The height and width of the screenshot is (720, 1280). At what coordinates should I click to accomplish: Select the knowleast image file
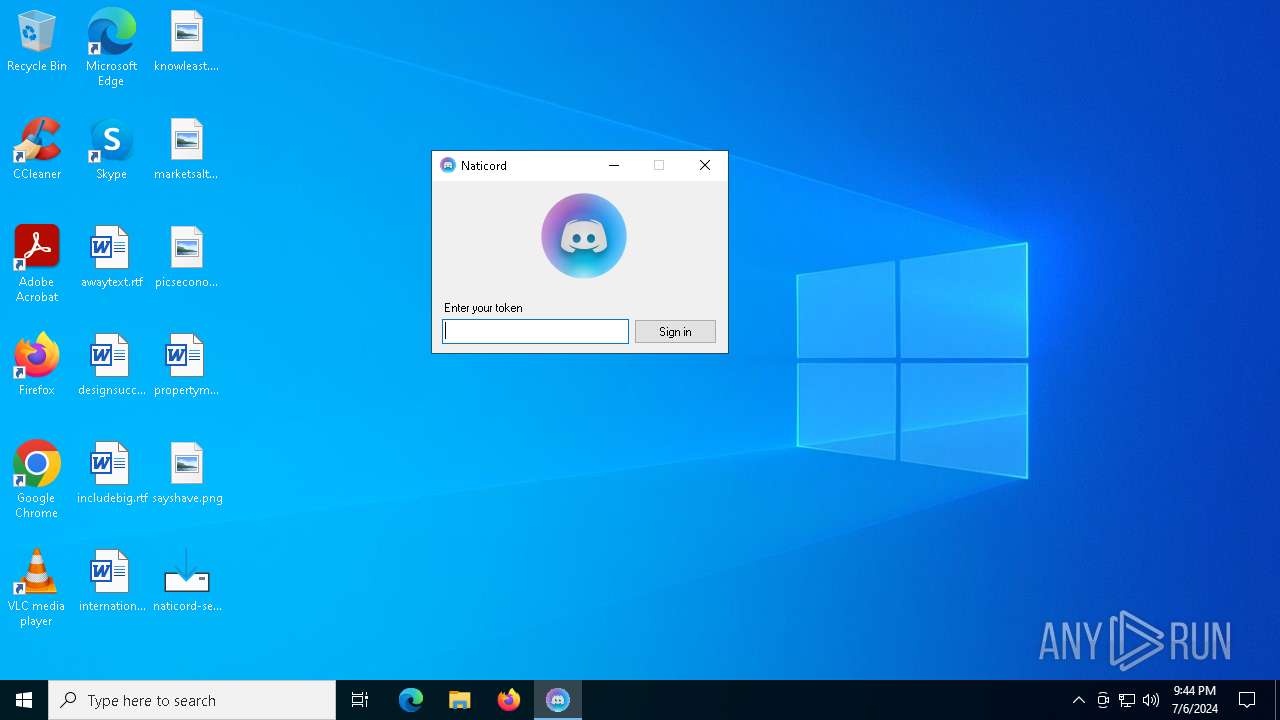tap(187, 41)
